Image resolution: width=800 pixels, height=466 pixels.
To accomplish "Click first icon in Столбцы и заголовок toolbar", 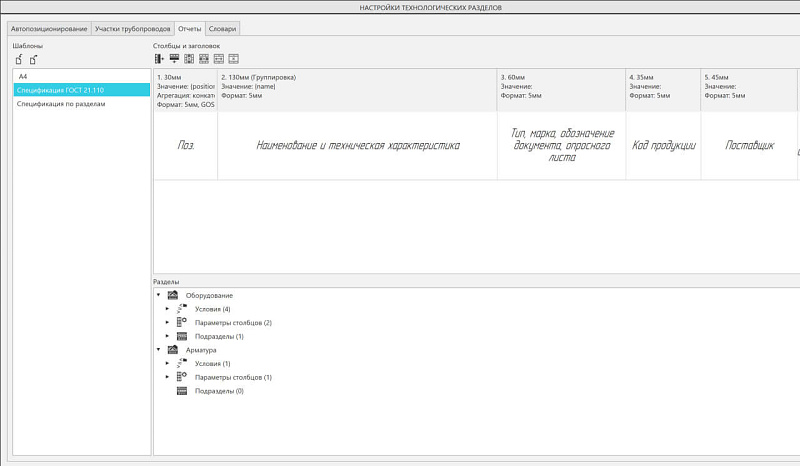I will pyautogui.click(x=159, y=59).
